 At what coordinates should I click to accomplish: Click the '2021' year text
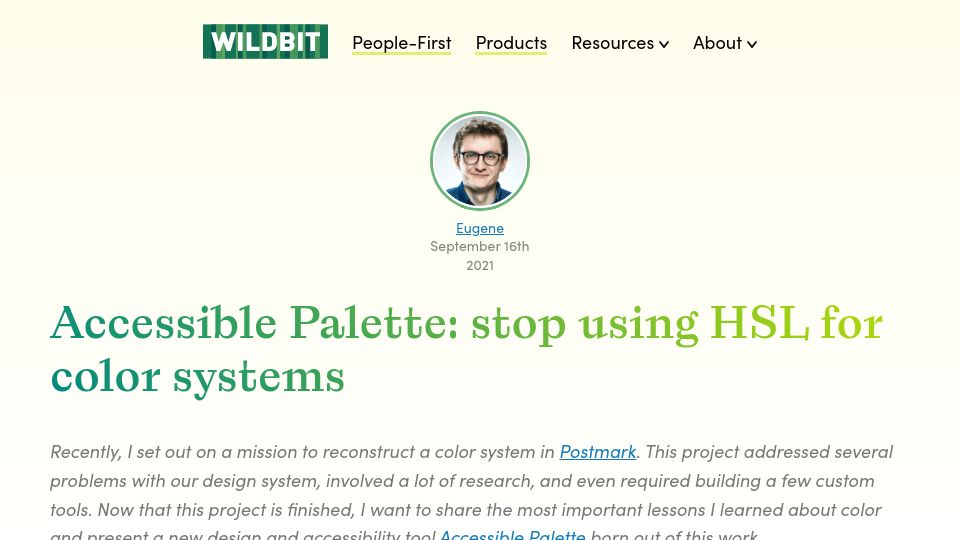[x=480, y=265]
